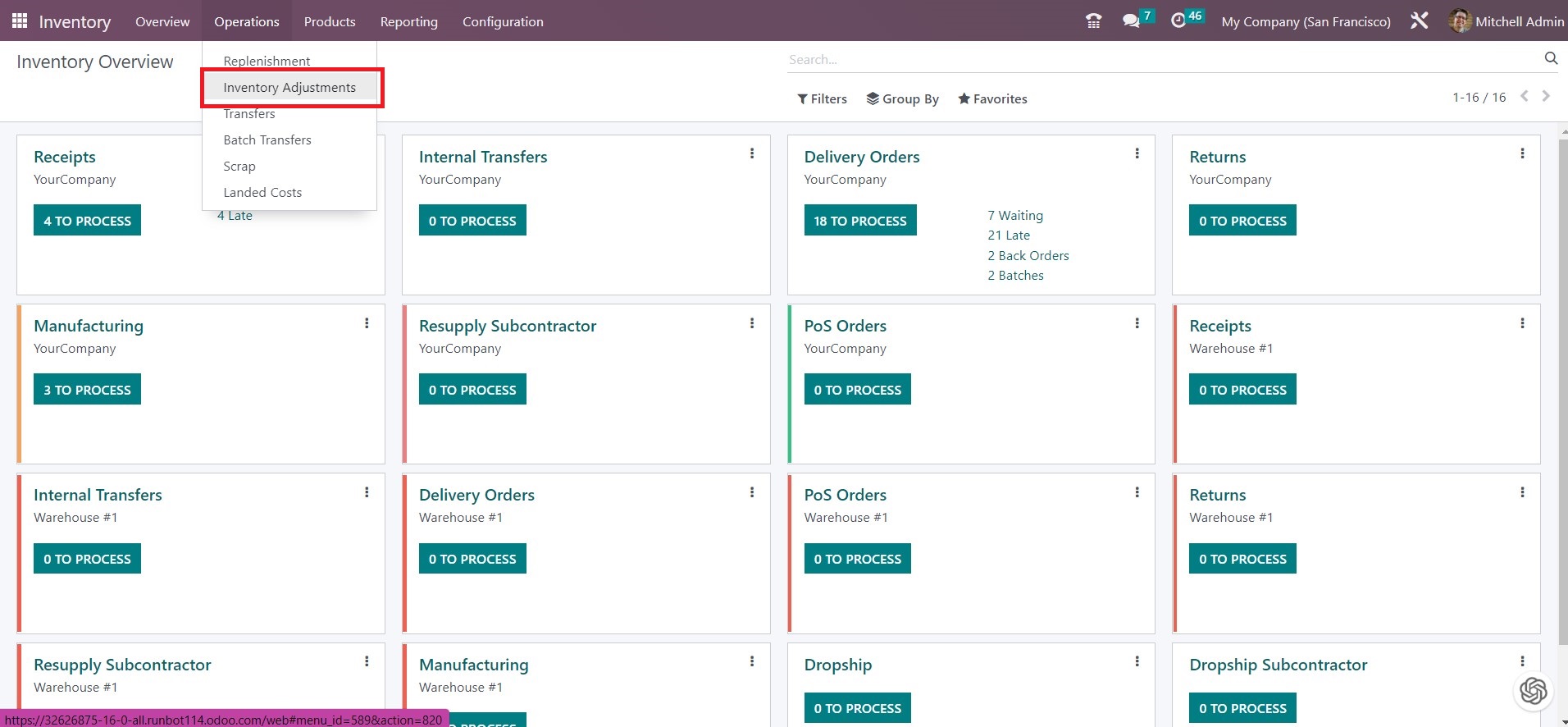
Task: Open the Overview menu item
Action: (162, 21)
